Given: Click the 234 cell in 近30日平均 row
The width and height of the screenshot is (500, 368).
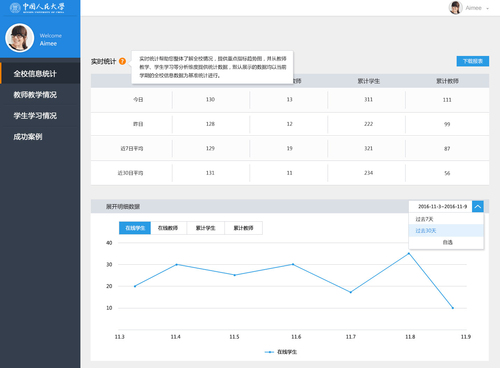Looking at the screenshot, I should 368,173.
